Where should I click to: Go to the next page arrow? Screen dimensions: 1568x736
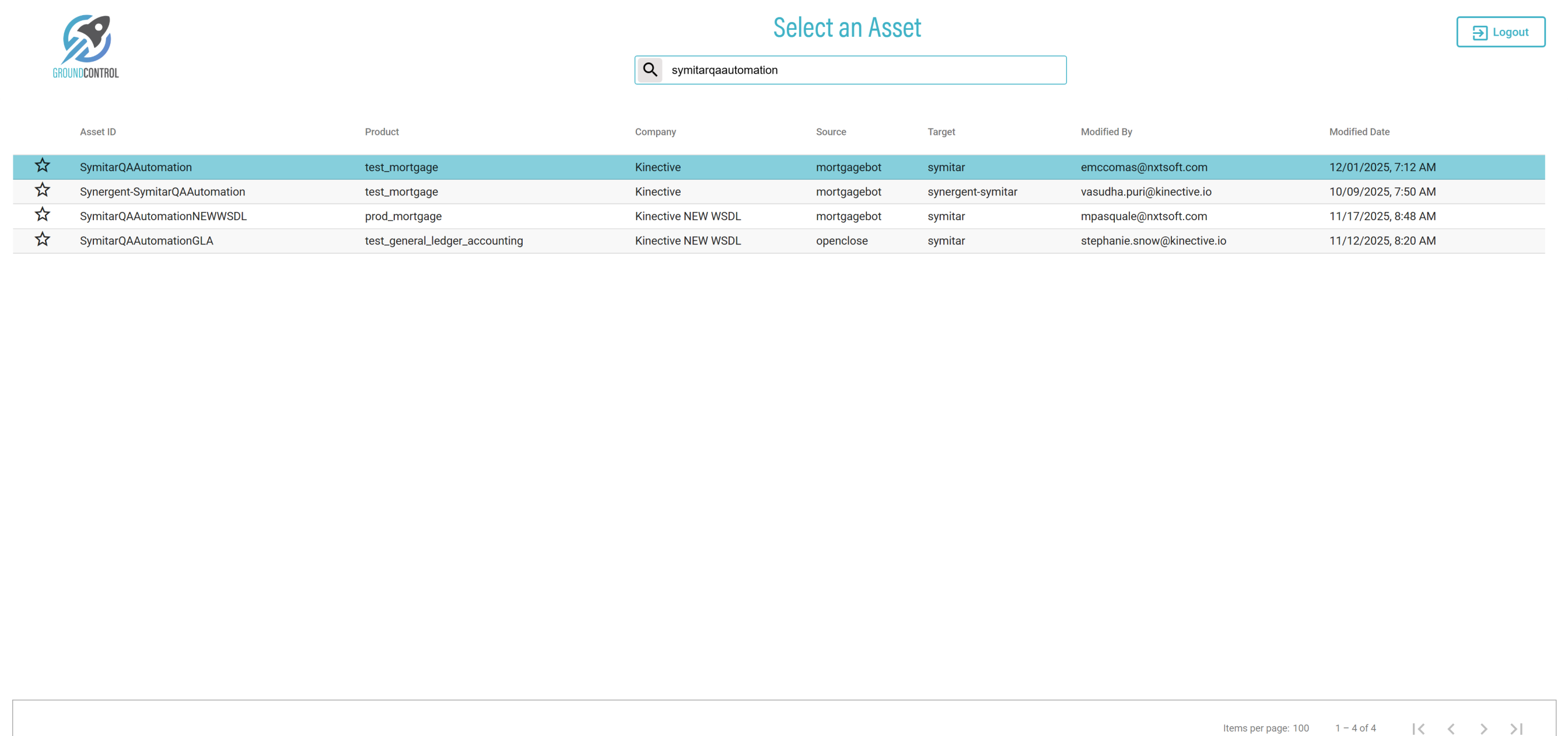tap(1483, 728)
